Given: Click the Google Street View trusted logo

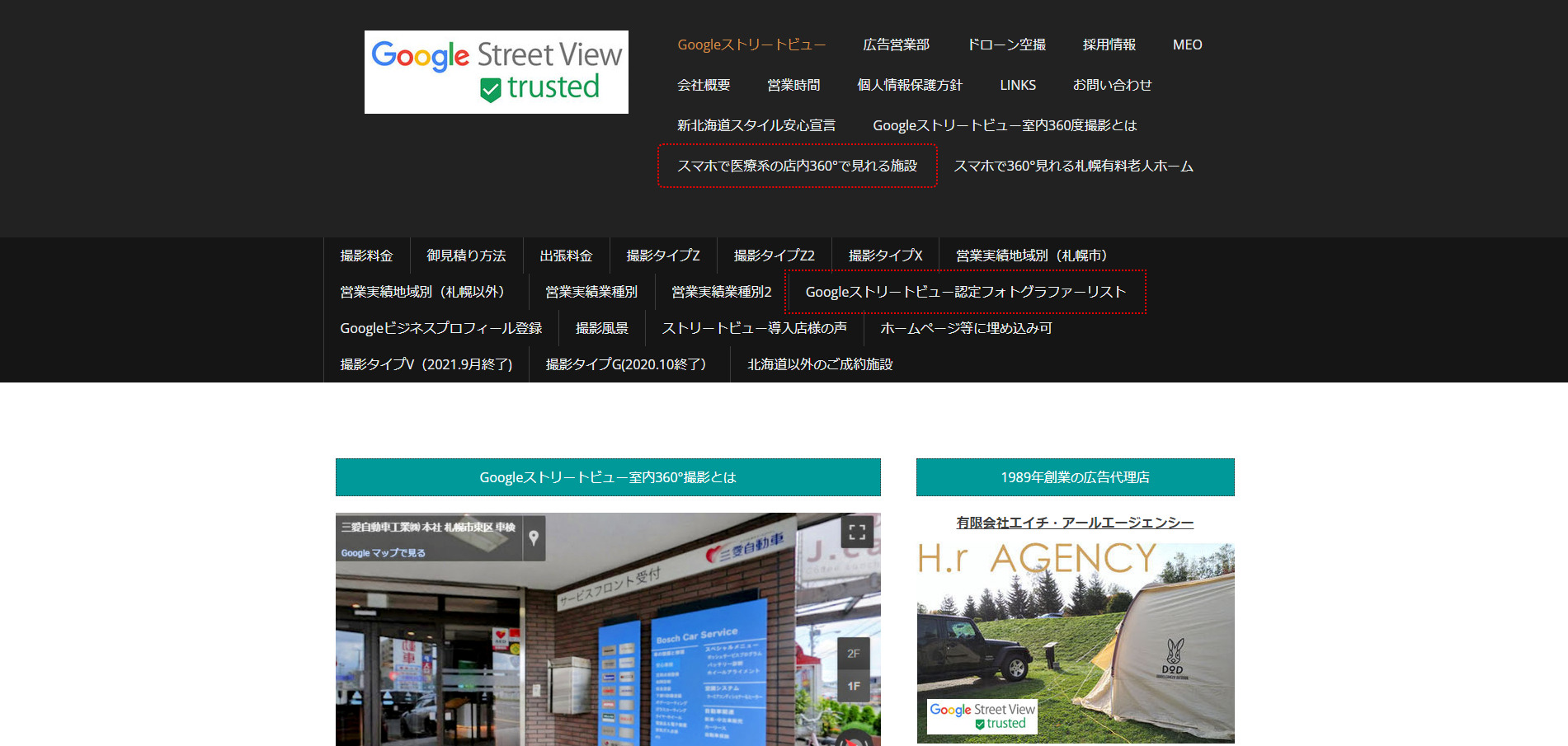Looking at the screenshot, I should tap(497, 72).
